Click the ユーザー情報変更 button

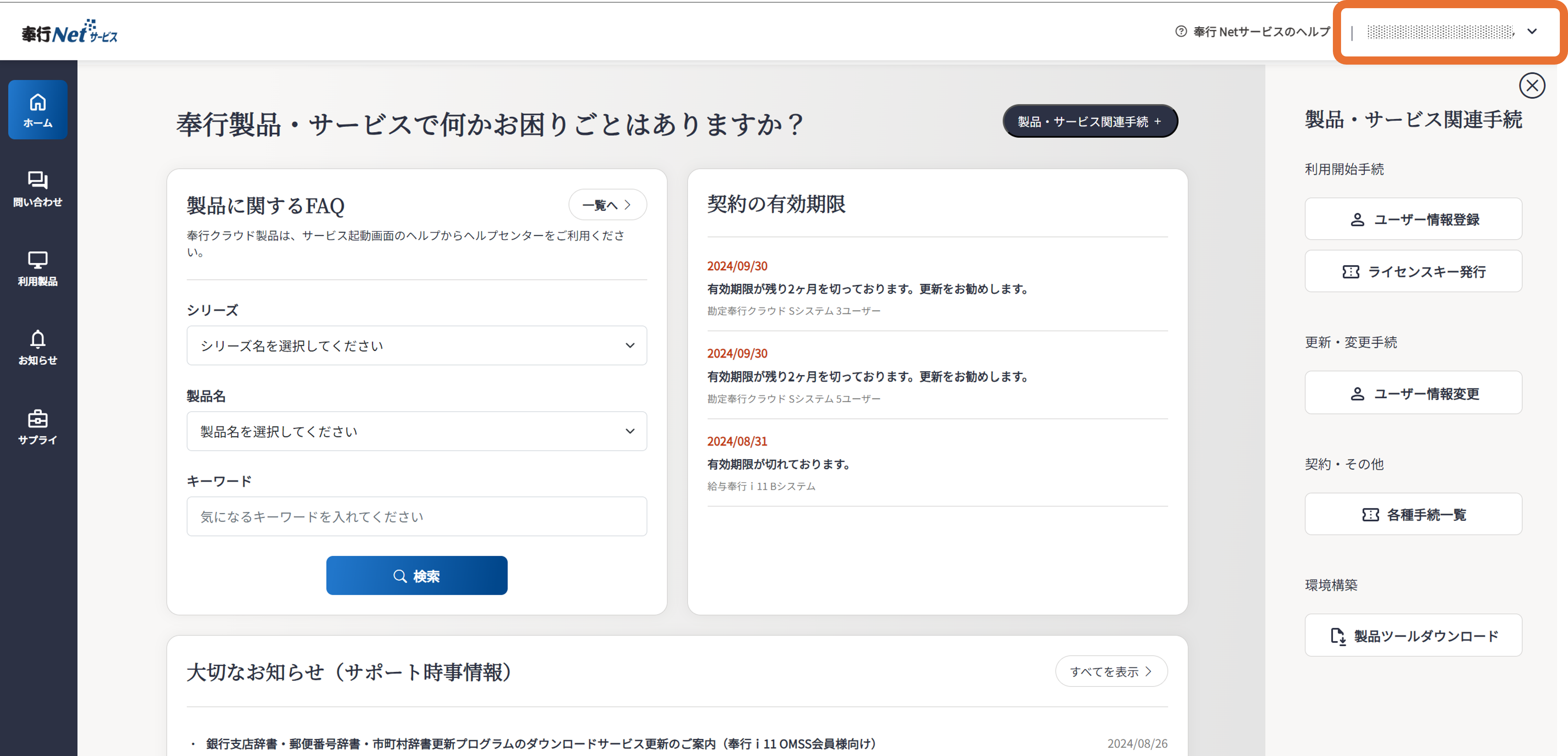click(x=1413, y=393)
